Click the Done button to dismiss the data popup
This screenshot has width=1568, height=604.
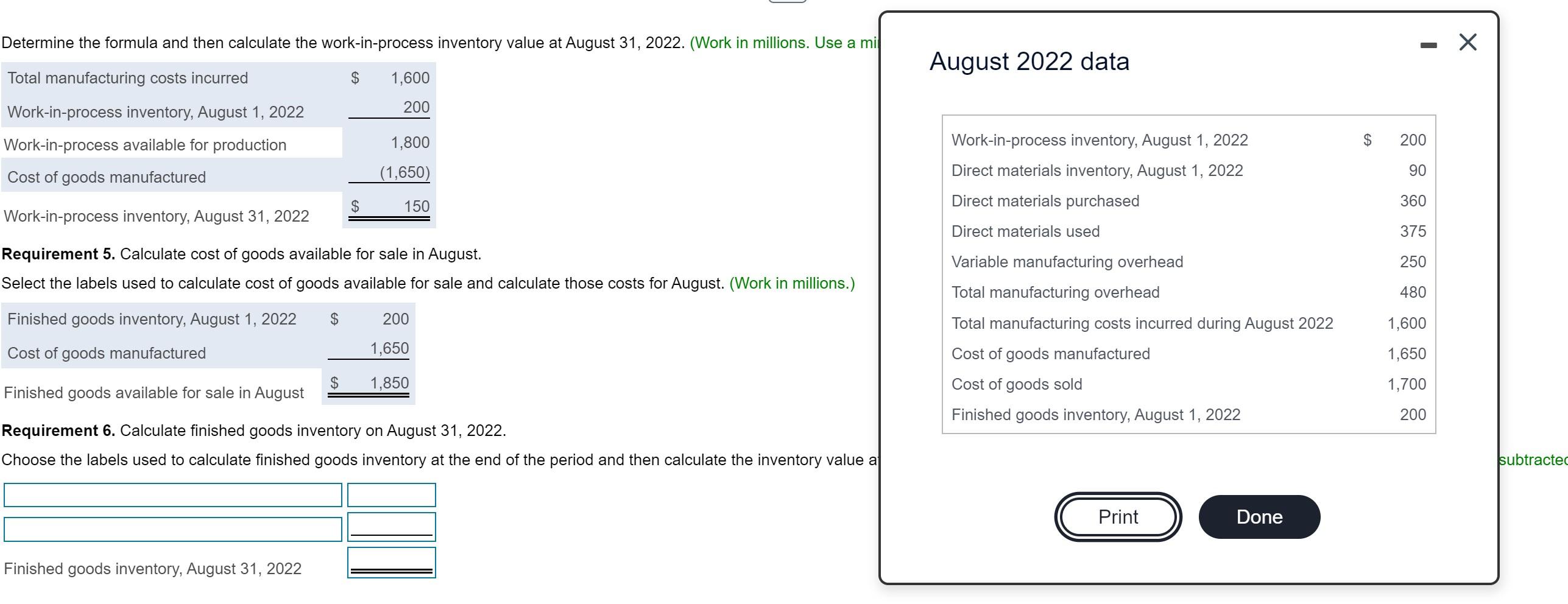(x=1259, y=517)
